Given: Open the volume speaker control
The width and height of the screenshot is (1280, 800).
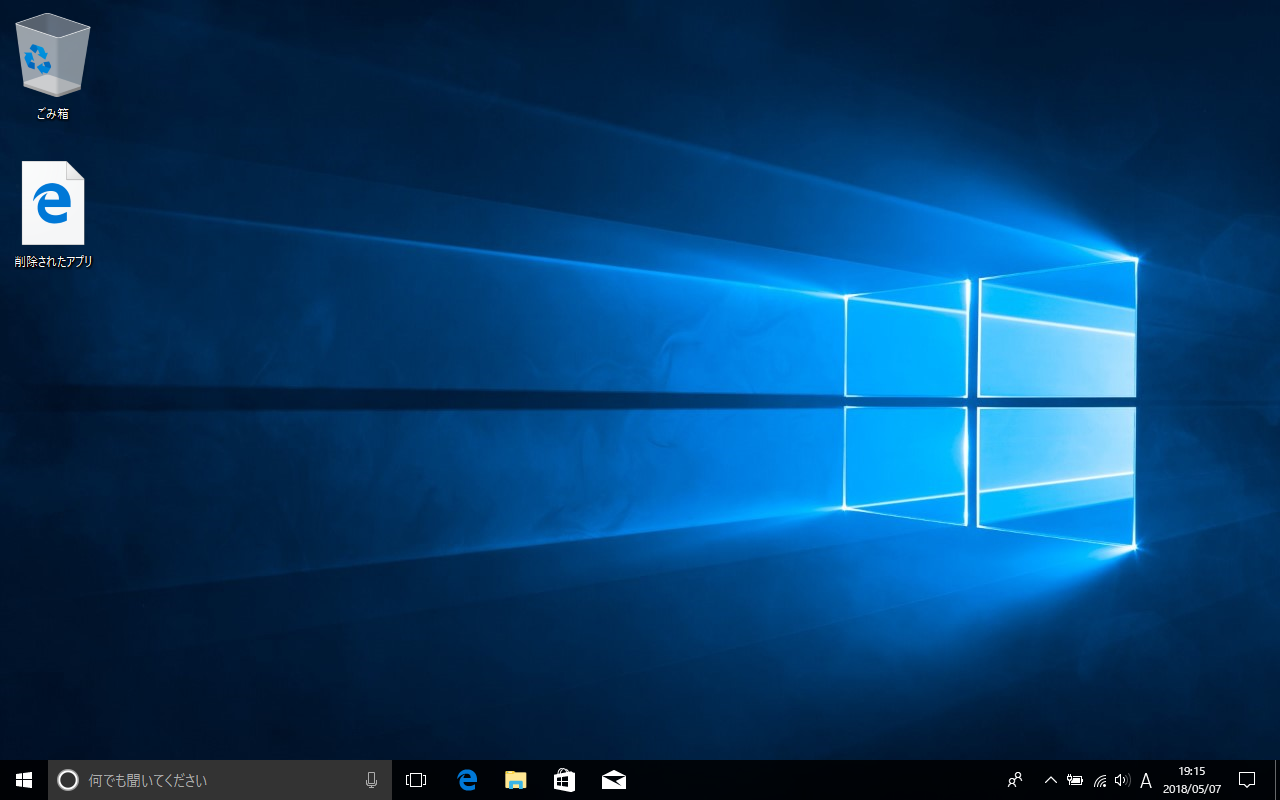Looking at the screenshot, I should (1122, 780).
